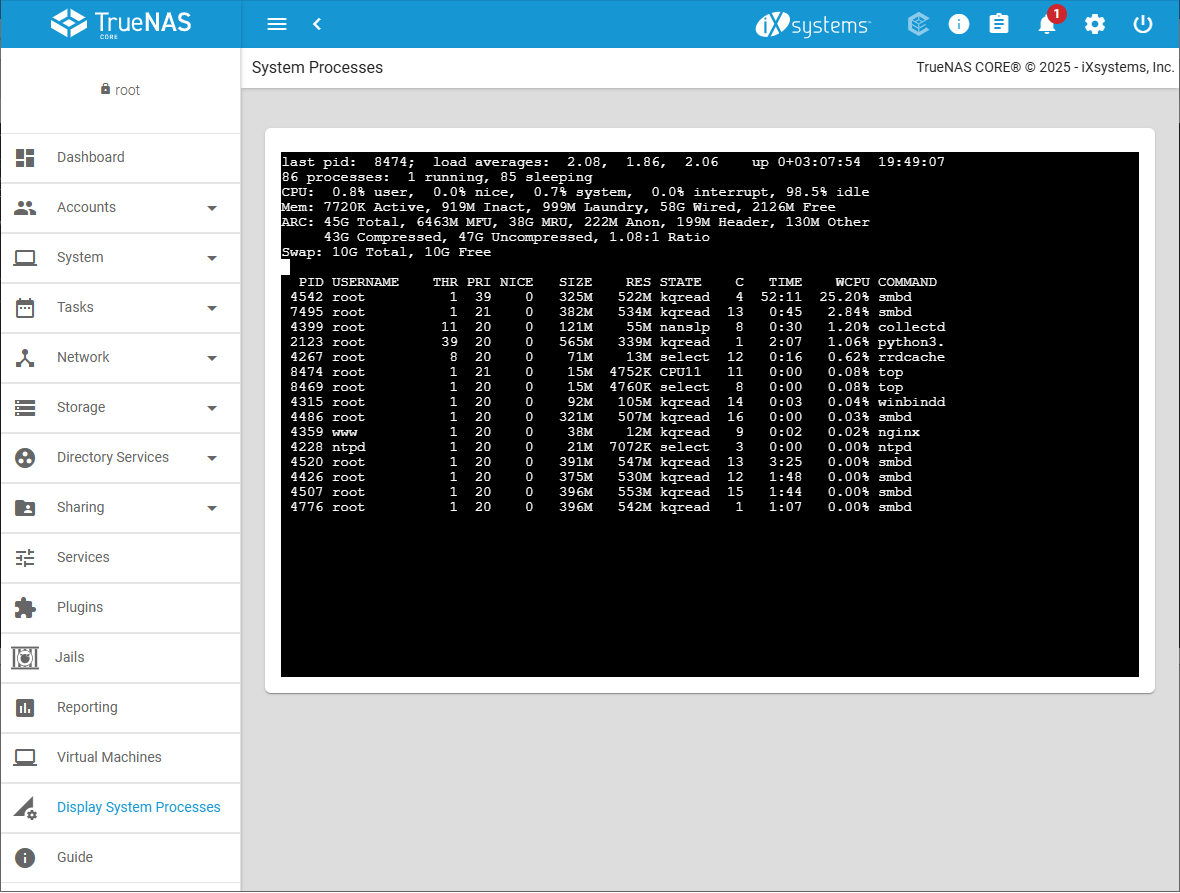Open the Plugins menu item
1180x893 pixels.
tap(120, 608)
